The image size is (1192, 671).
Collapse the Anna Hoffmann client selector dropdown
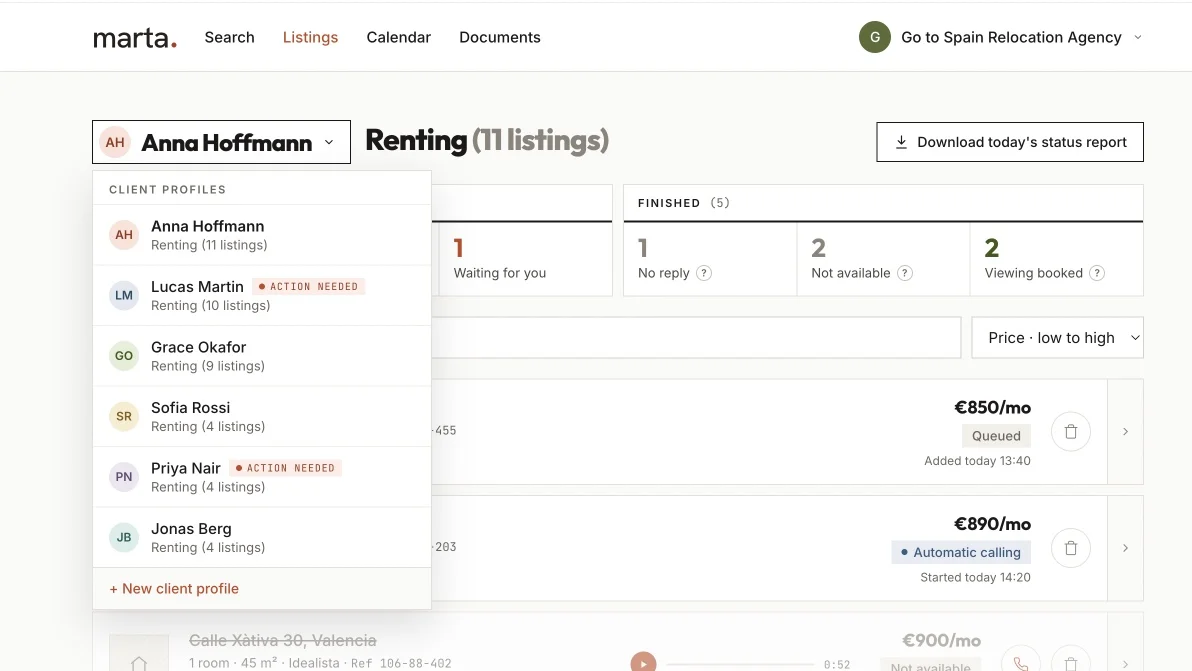221,142
